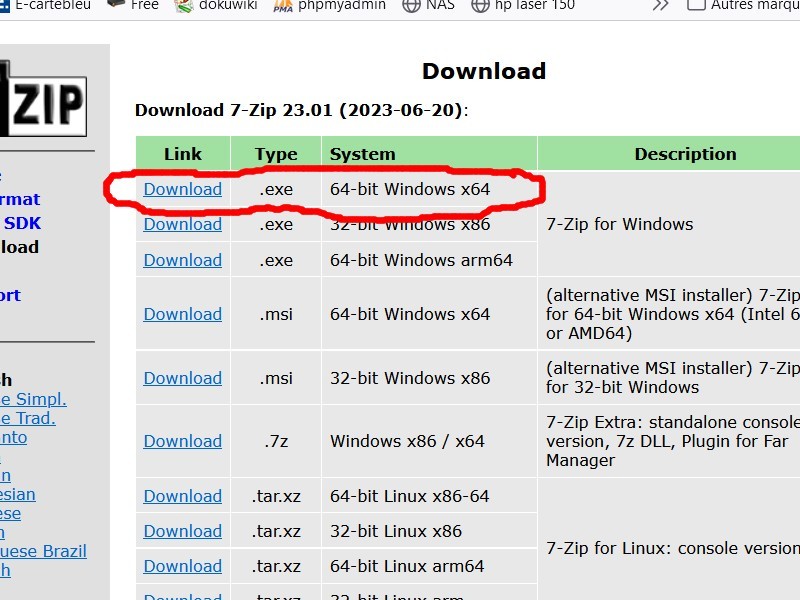Open the NAS bookmark

point(428,4)
